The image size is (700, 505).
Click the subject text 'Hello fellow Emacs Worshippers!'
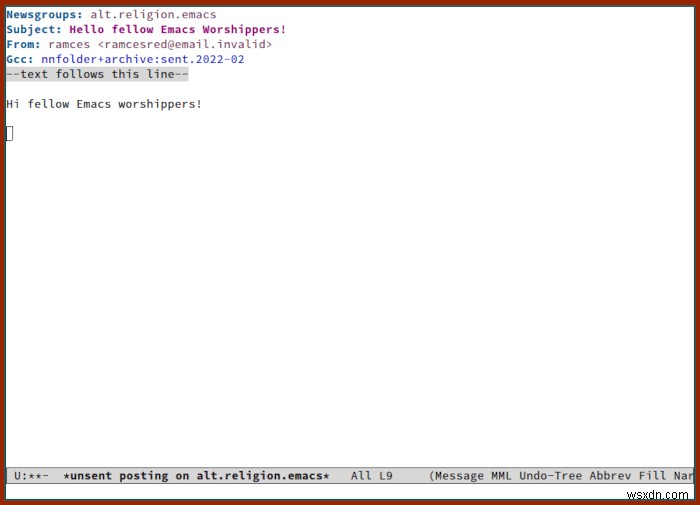[x=177, y=29]
